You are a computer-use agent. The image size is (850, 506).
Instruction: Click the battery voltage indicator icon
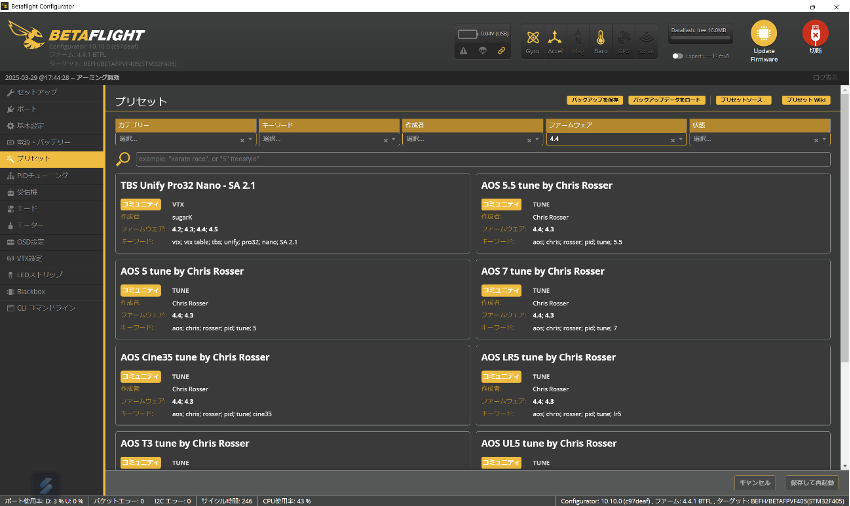click(467, 34)
